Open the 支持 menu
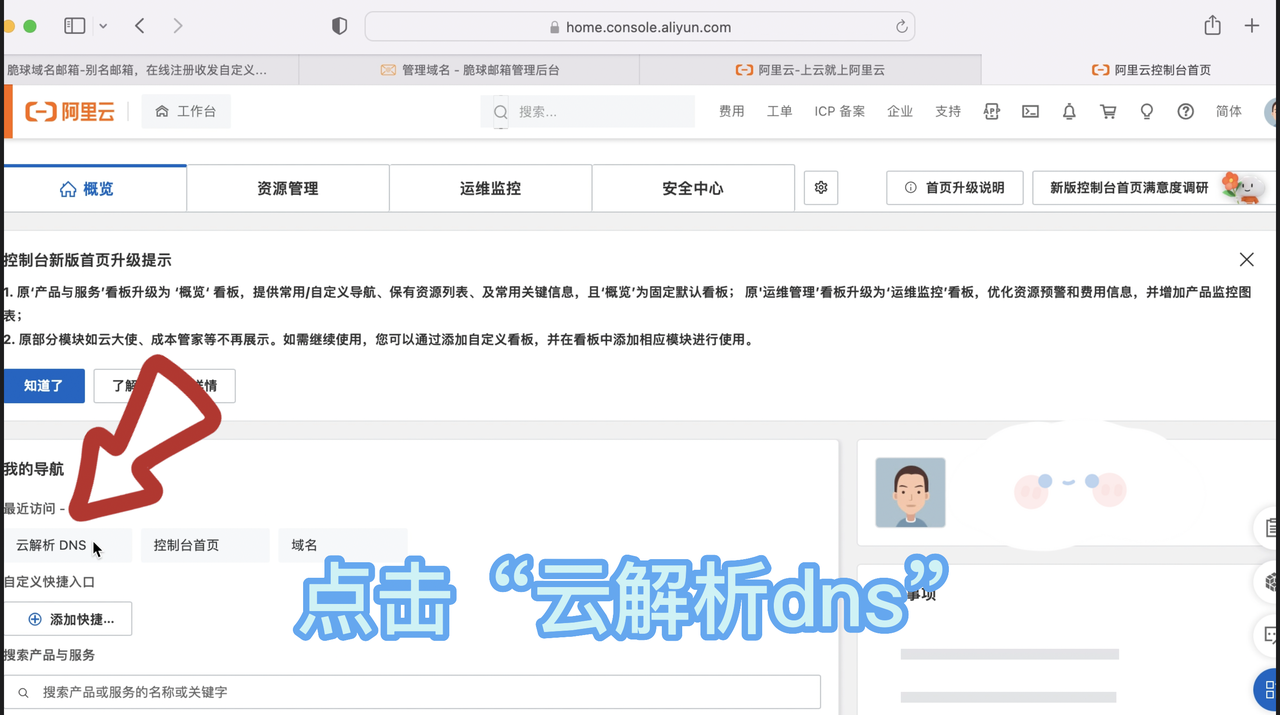This screenshot has height=715, width=1280. tap(948, 111)
